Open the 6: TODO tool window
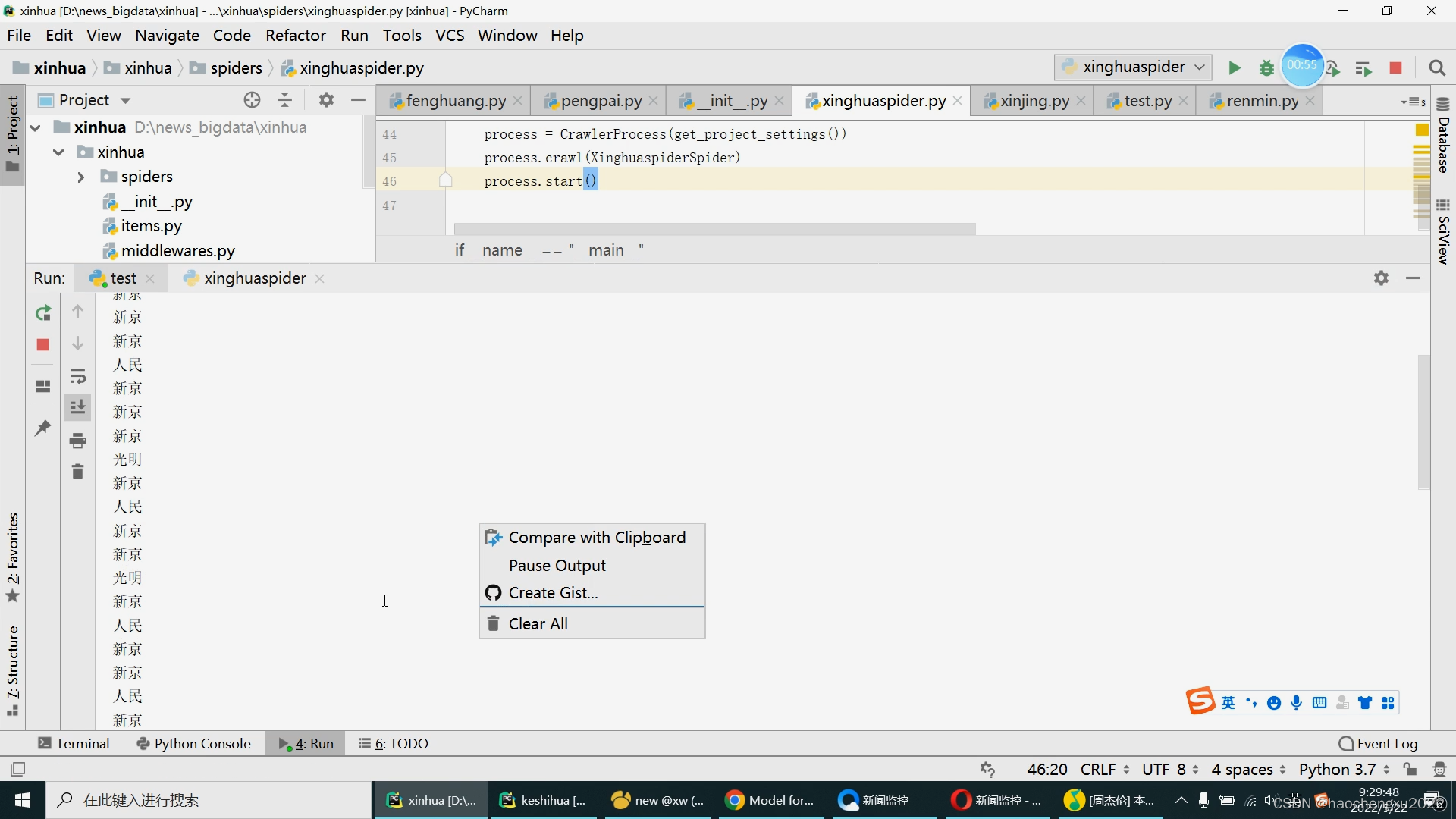The image size is (1456, 819). pyautogui.click(x=393, y=744)
